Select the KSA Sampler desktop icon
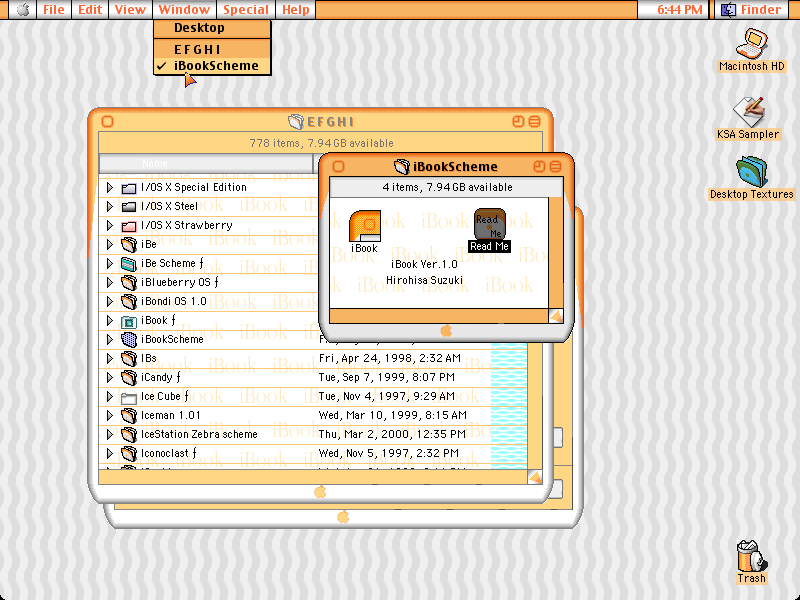Screen dimensions: 800x600 tap(748, 112)
